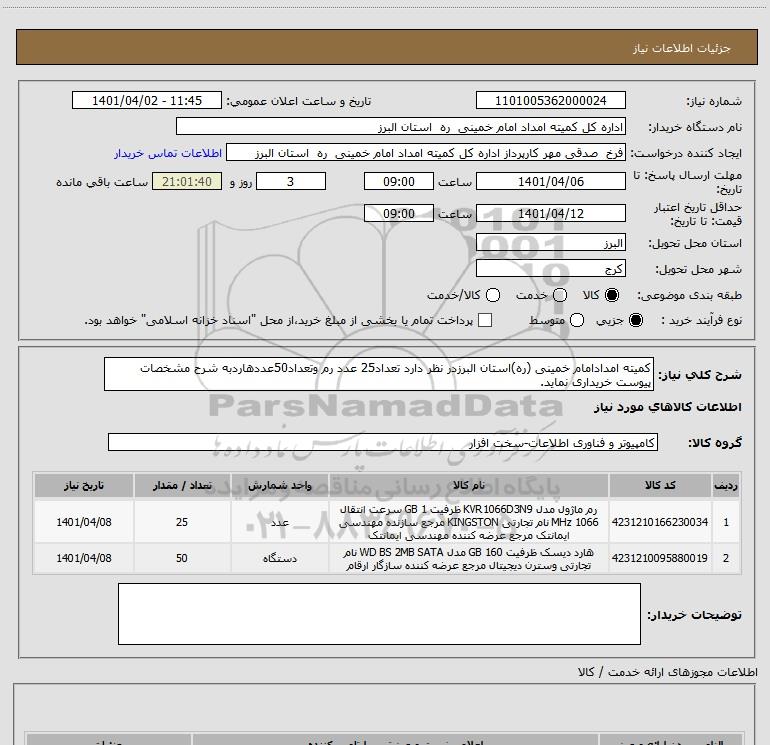Image resolution: width=770 pixels, height=745 pixels.
Task: Click the کد کالا column header
Action: 660,485
